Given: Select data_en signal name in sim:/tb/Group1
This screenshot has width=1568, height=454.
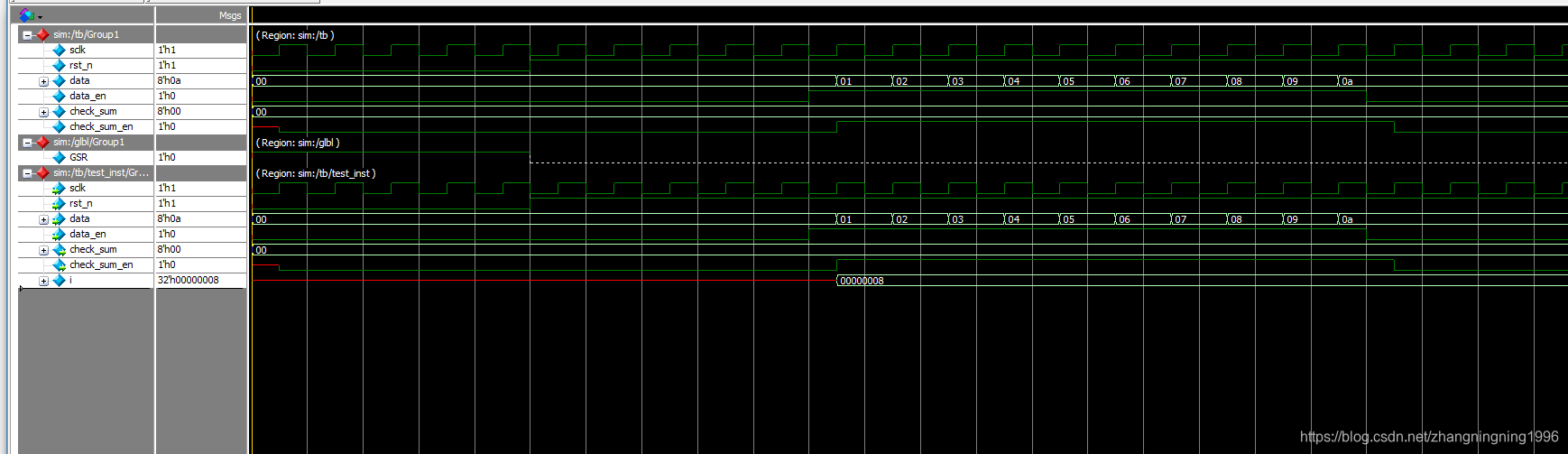Looking at the screenshot, I should pos(88,97).
